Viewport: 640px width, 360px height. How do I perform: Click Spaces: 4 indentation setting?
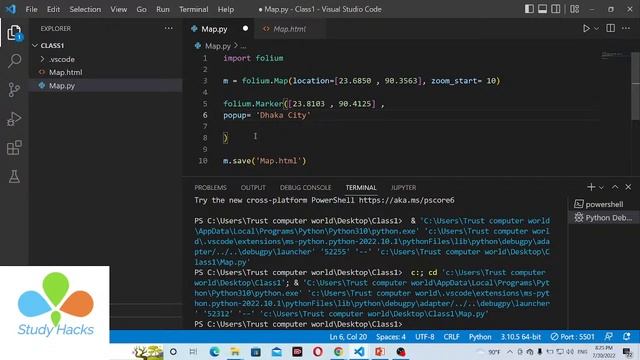391,337
